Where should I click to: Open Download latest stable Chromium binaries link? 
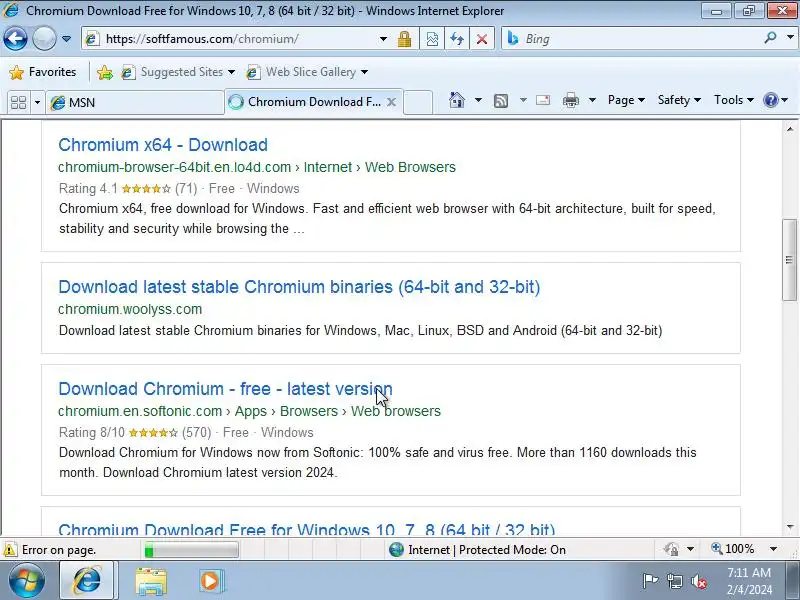click(299, 287)
